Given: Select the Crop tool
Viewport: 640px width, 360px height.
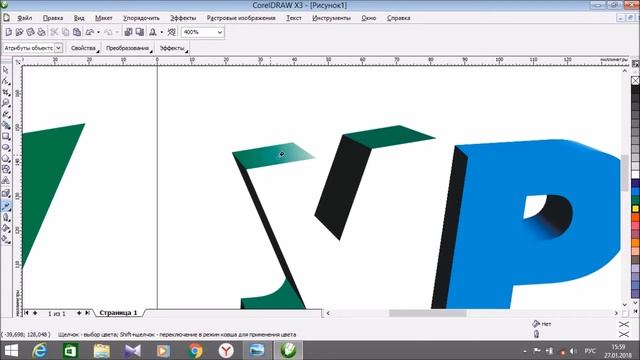Looking at the screenshot, I should pyautogui.click(x=6, y=92).
